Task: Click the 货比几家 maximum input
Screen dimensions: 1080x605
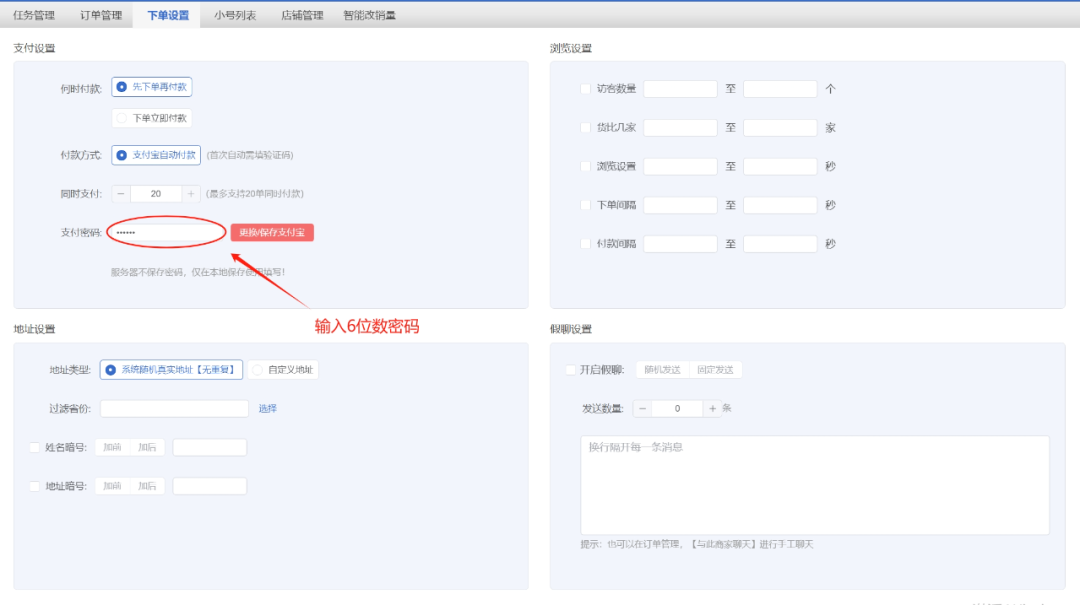Action: pos(780,127)
